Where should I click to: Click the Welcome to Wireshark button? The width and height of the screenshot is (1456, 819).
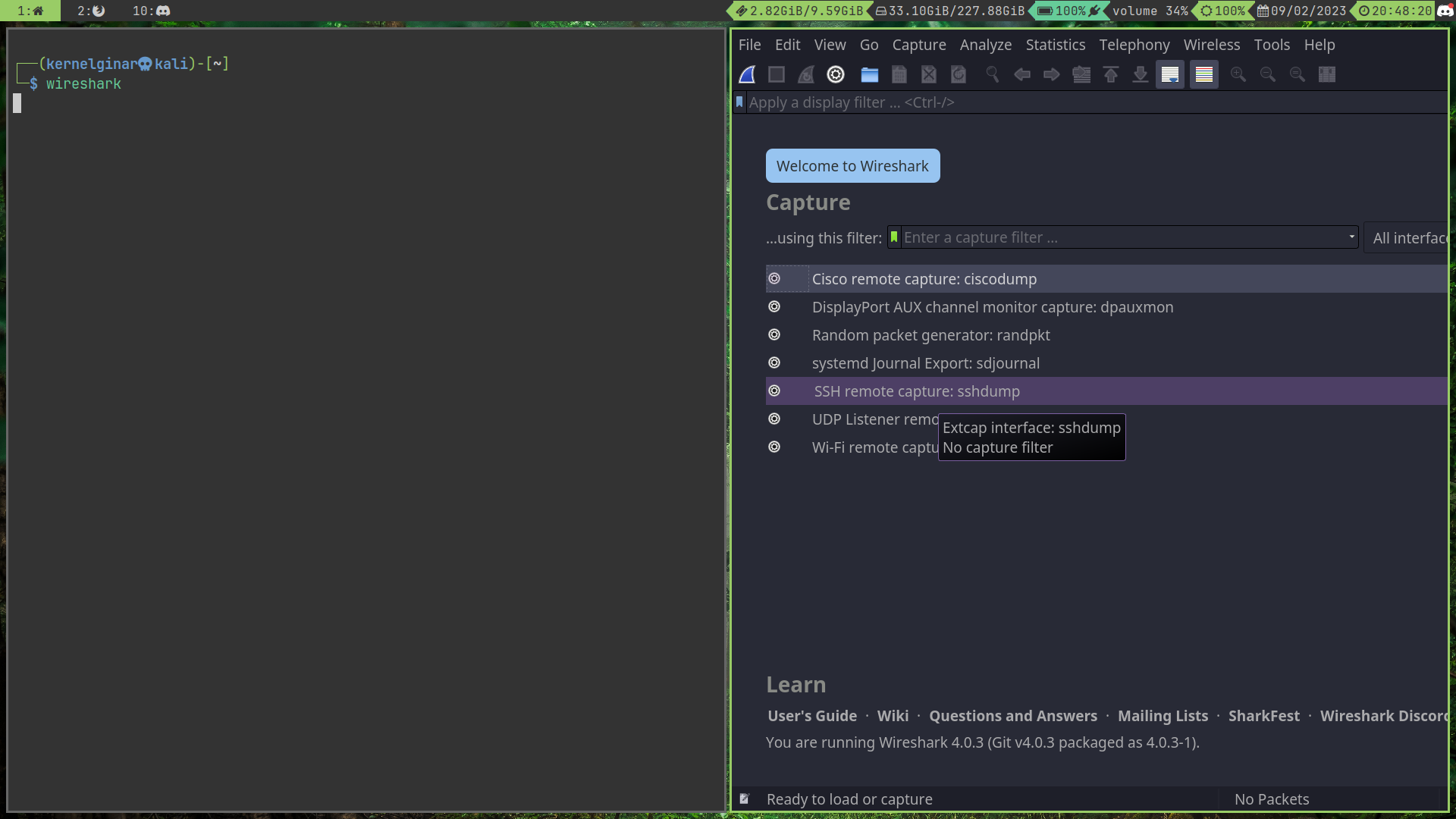tap(852, 166)
